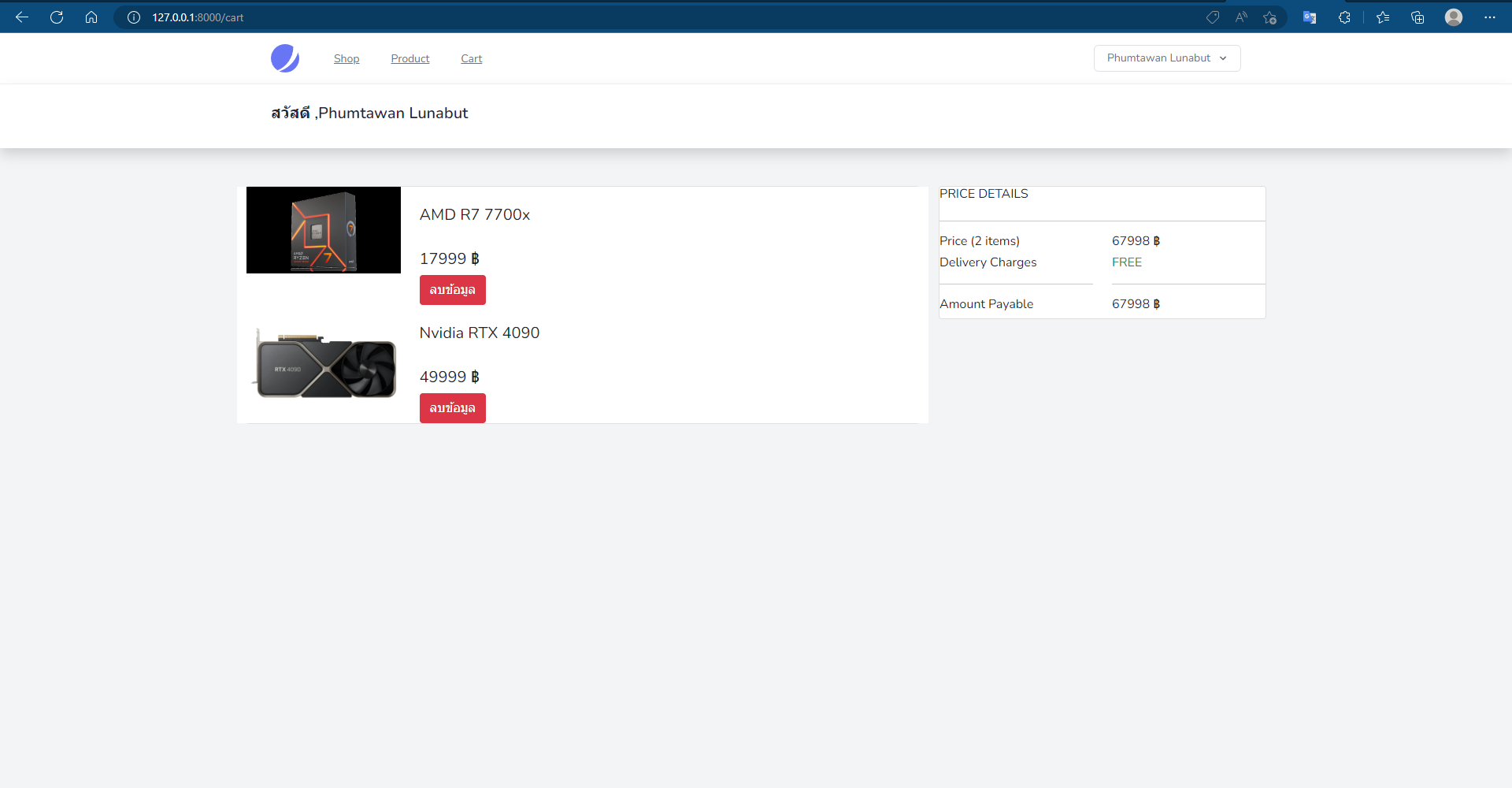Open the Phumtawan Lunabut account dropdown
This screenshot has width=1512, height=788.
pos(1166,58)
